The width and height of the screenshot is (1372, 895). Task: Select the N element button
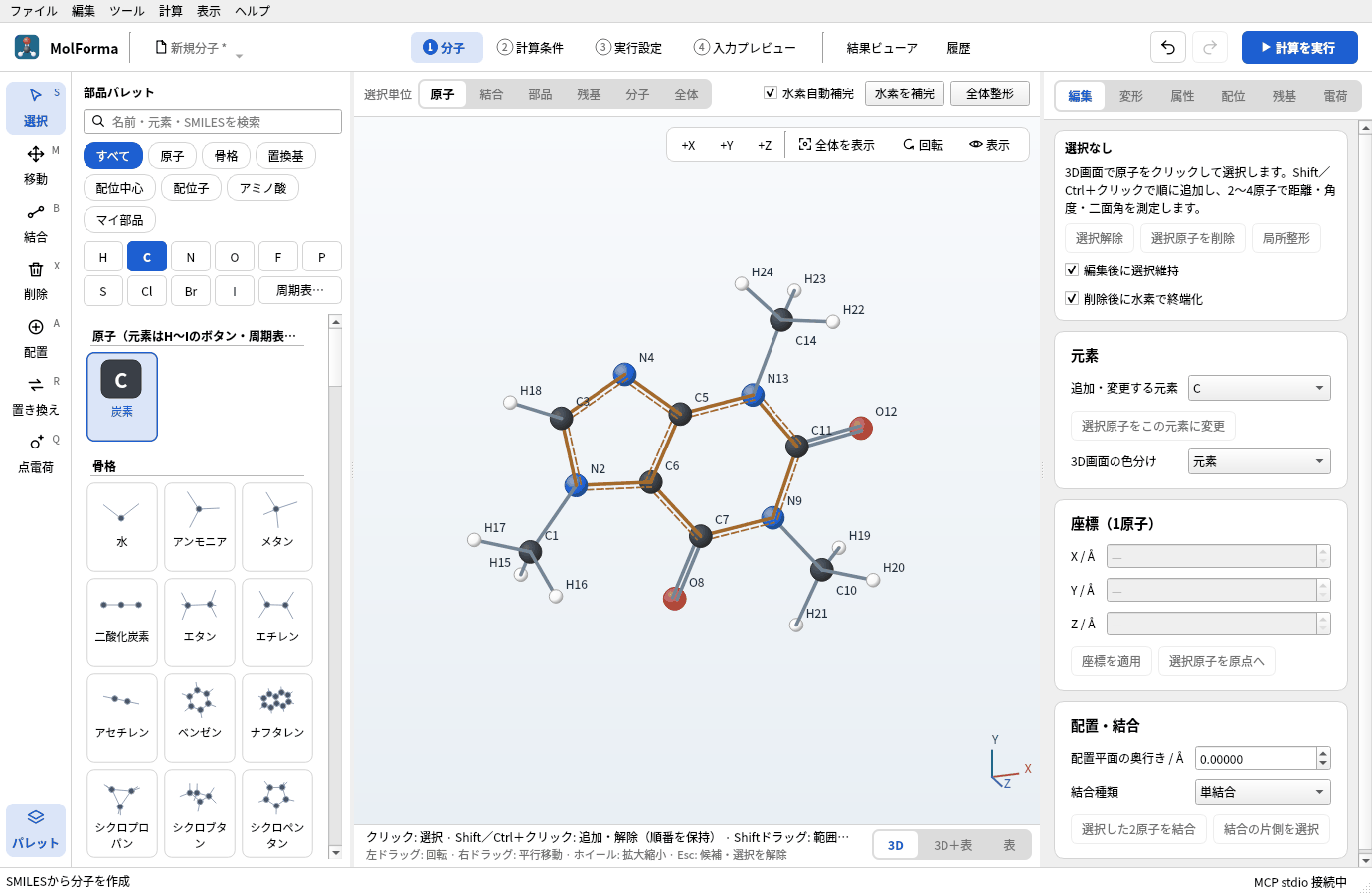tap(191, 257)
